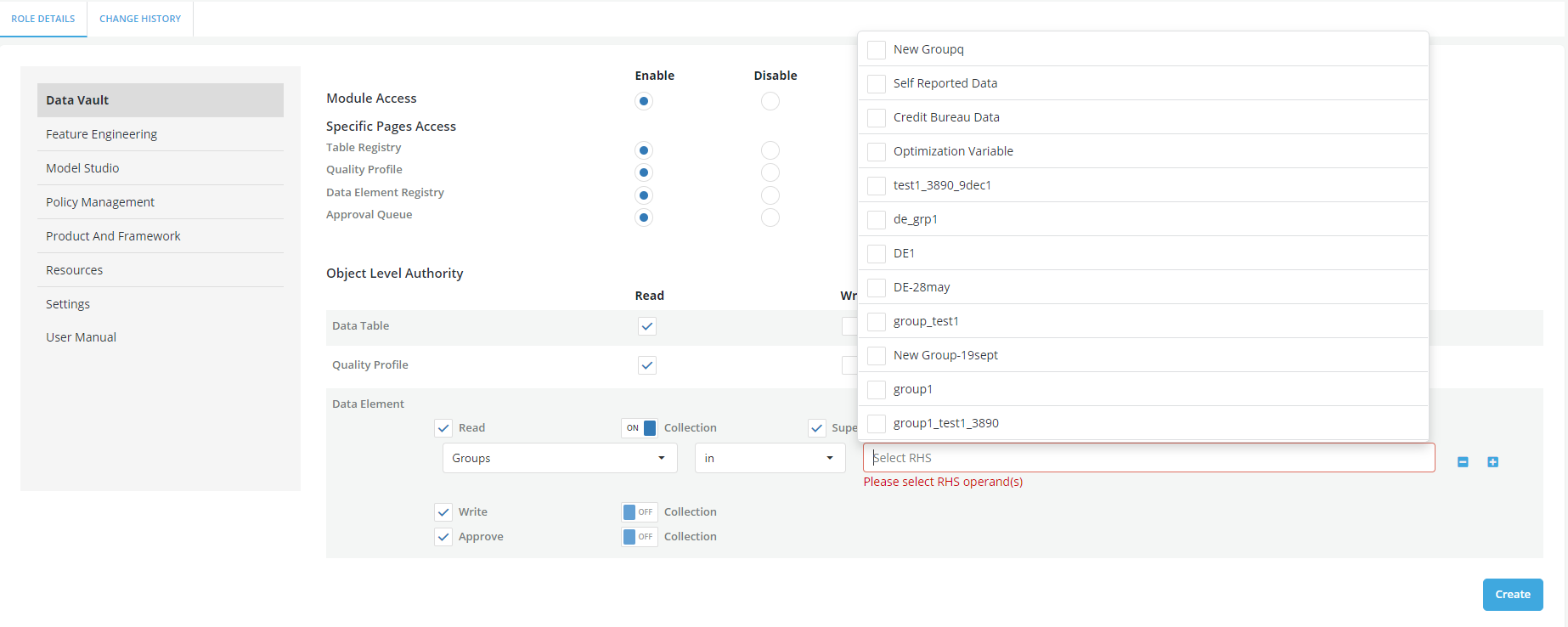Switch to the Change History tab
The width and height of the screenshot is (1568, 627).
[x=140, y=19]
